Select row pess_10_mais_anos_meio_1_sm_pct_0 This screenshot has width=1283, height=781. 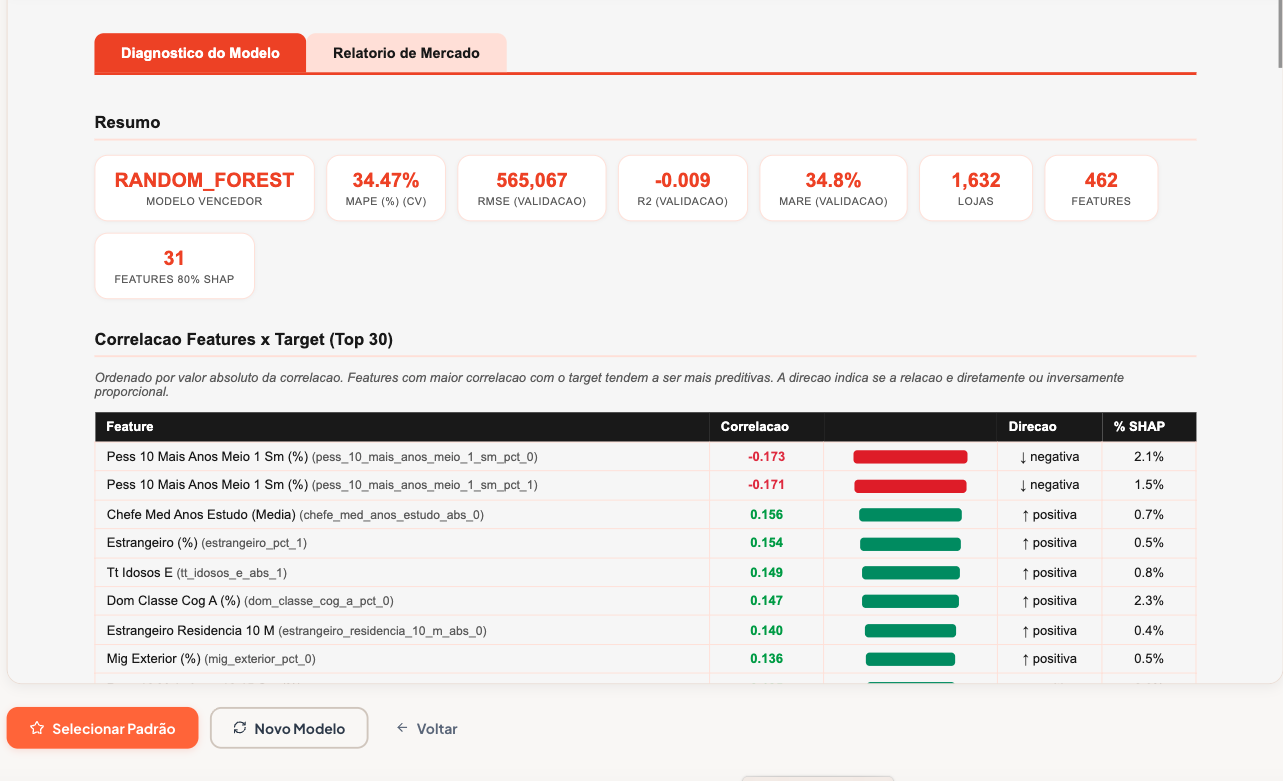coord(645,457)
